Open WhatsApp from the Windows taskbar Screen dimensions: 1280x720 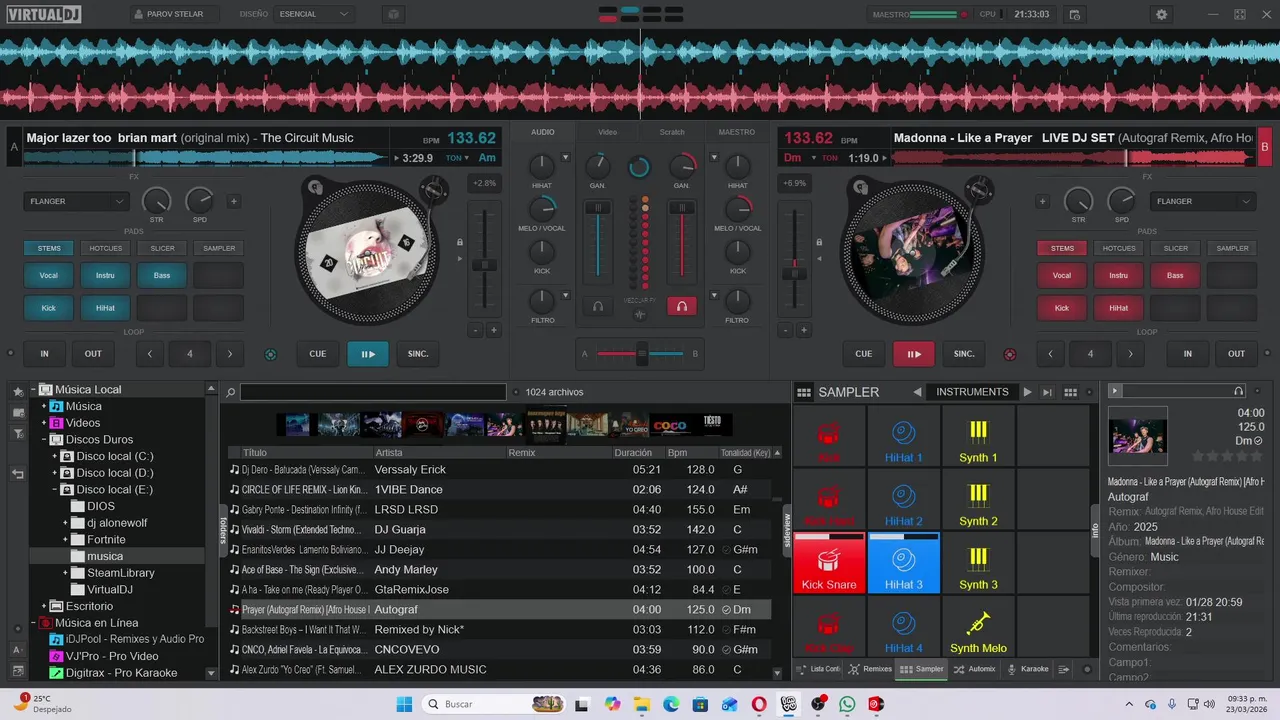(x=847, y=704)
